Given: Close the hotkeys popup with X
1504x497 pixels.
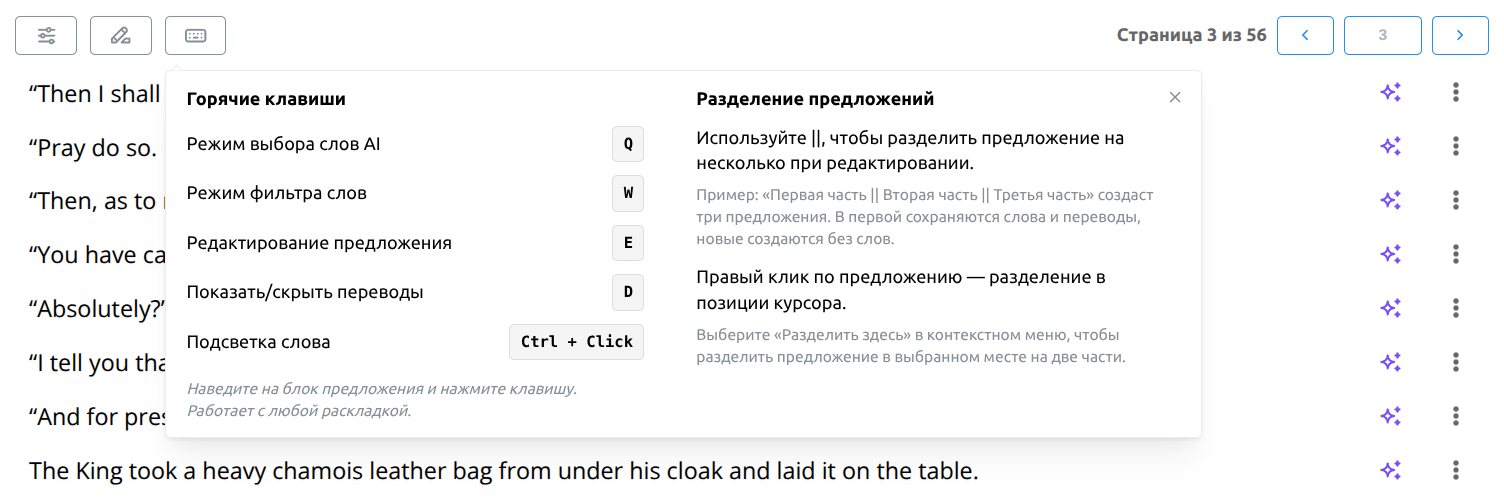Looking at the screenshot, I should [x=1175, y=98].
